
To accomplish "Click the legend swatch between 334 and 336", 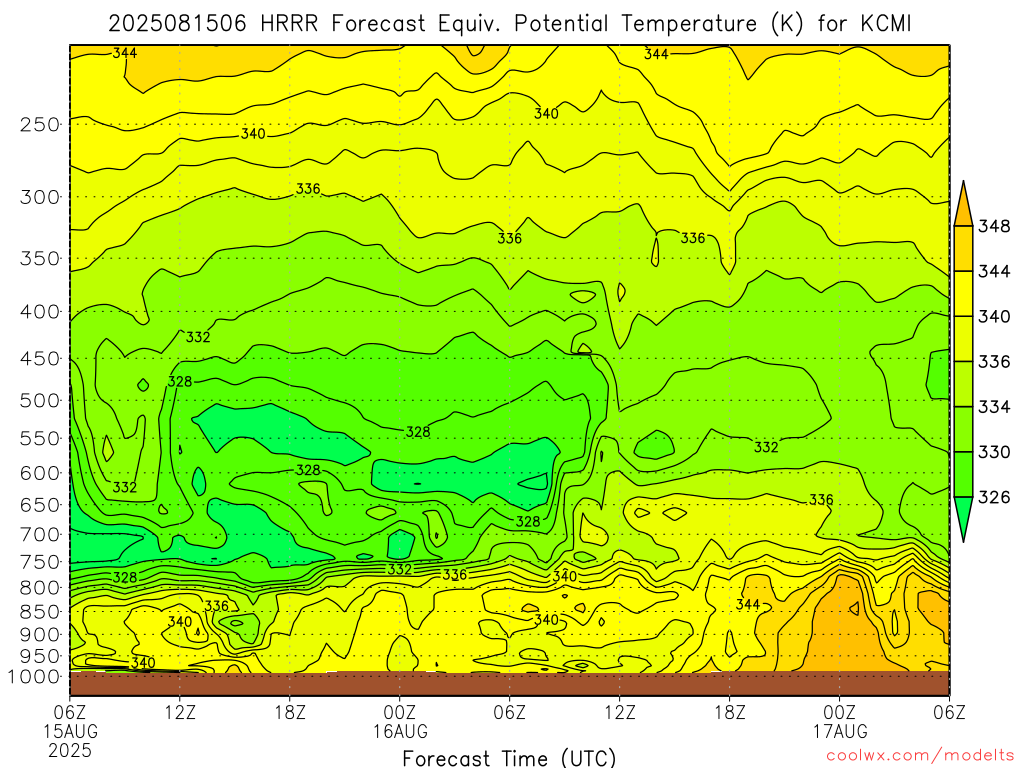I will pyautogui.click(x=963, y=384).
